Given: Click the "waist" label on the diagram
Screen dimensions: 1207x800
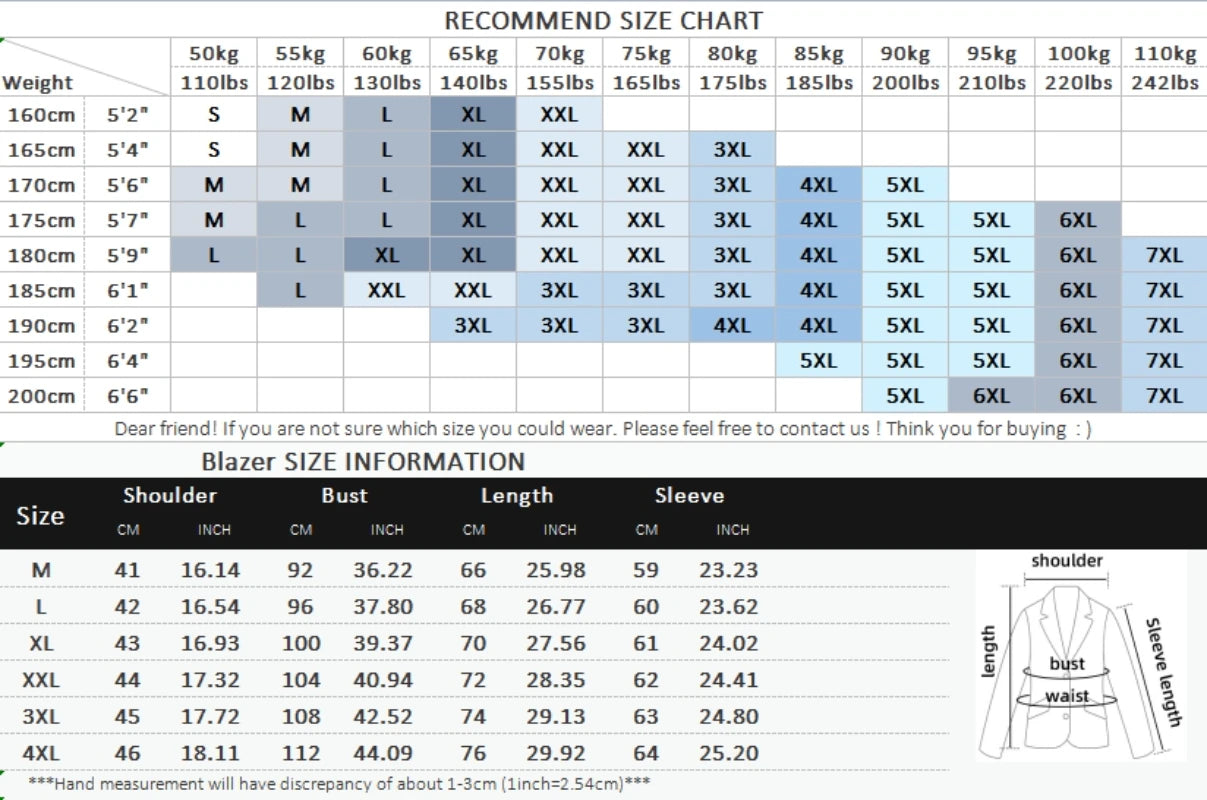Looking at the screenshot, I should point(1067,696).
